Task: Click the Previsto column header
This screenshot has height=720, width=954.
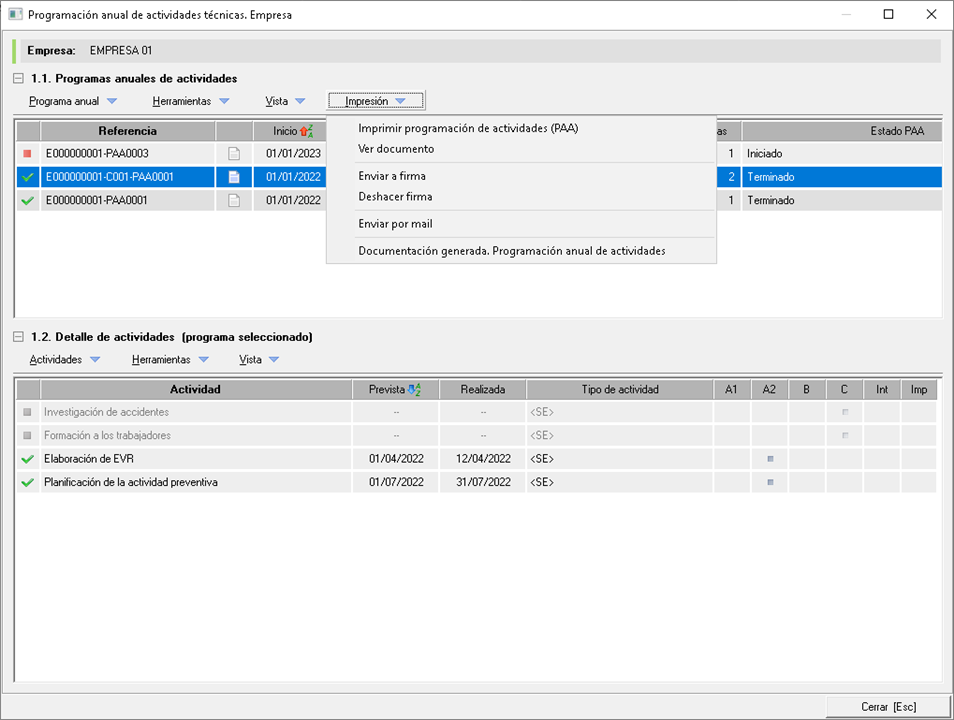Action: (395, 389)
